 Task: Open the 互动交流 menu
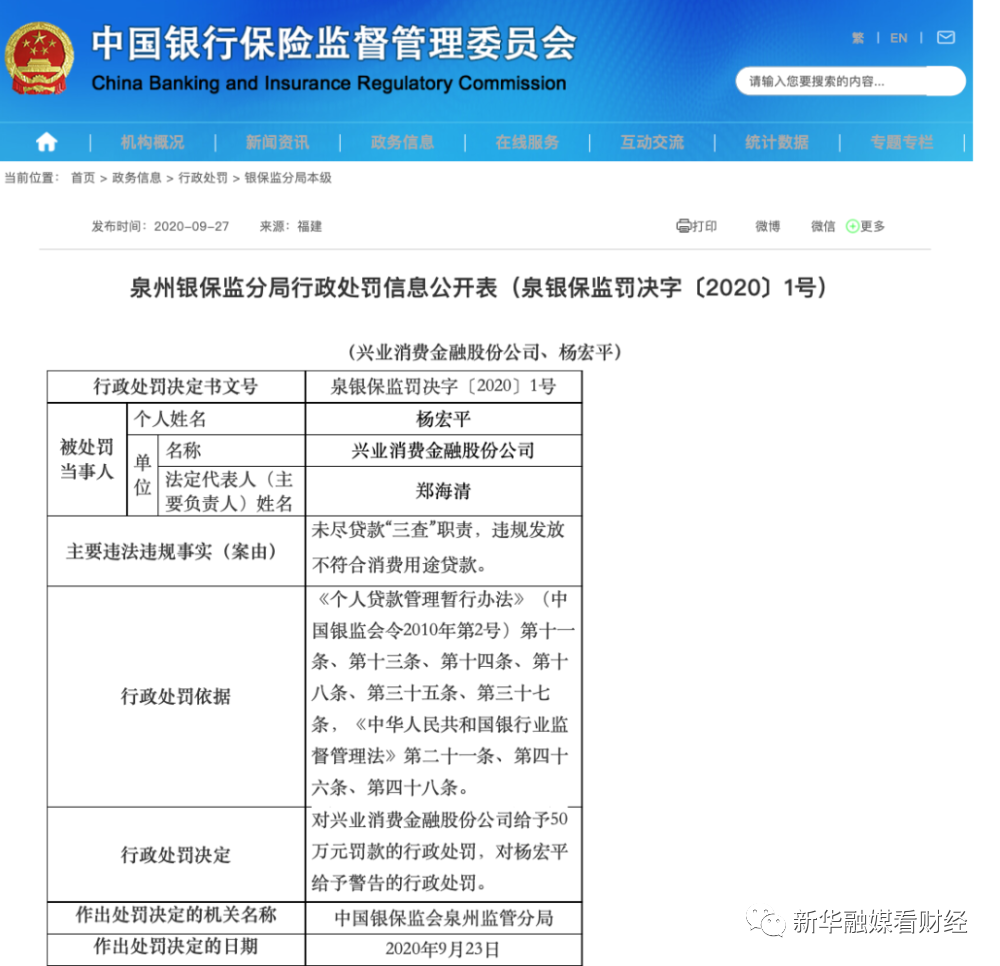tap(652, 142)
